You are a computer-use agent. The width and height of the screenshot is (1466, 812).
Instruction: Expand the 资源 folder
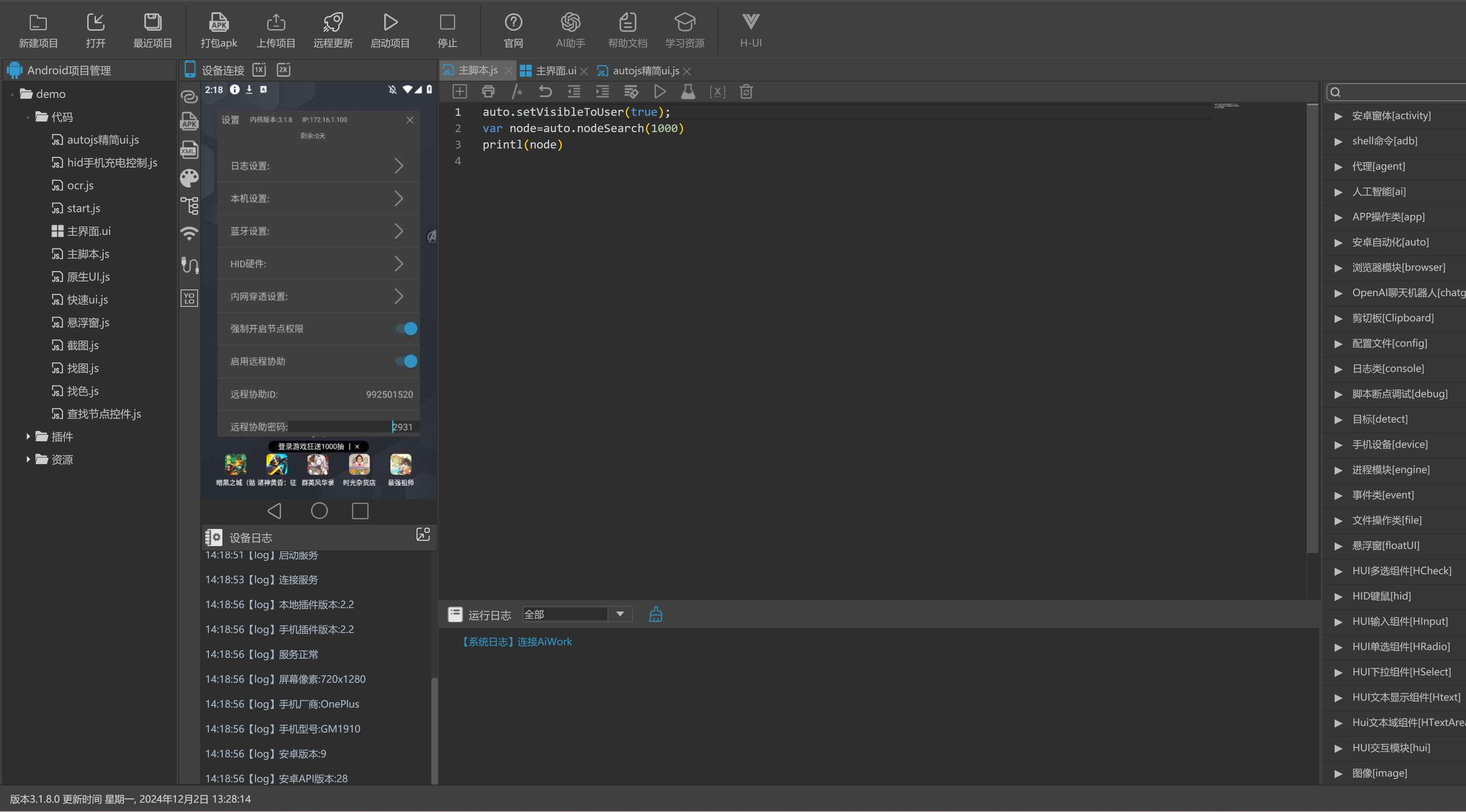tap(28, 459)
